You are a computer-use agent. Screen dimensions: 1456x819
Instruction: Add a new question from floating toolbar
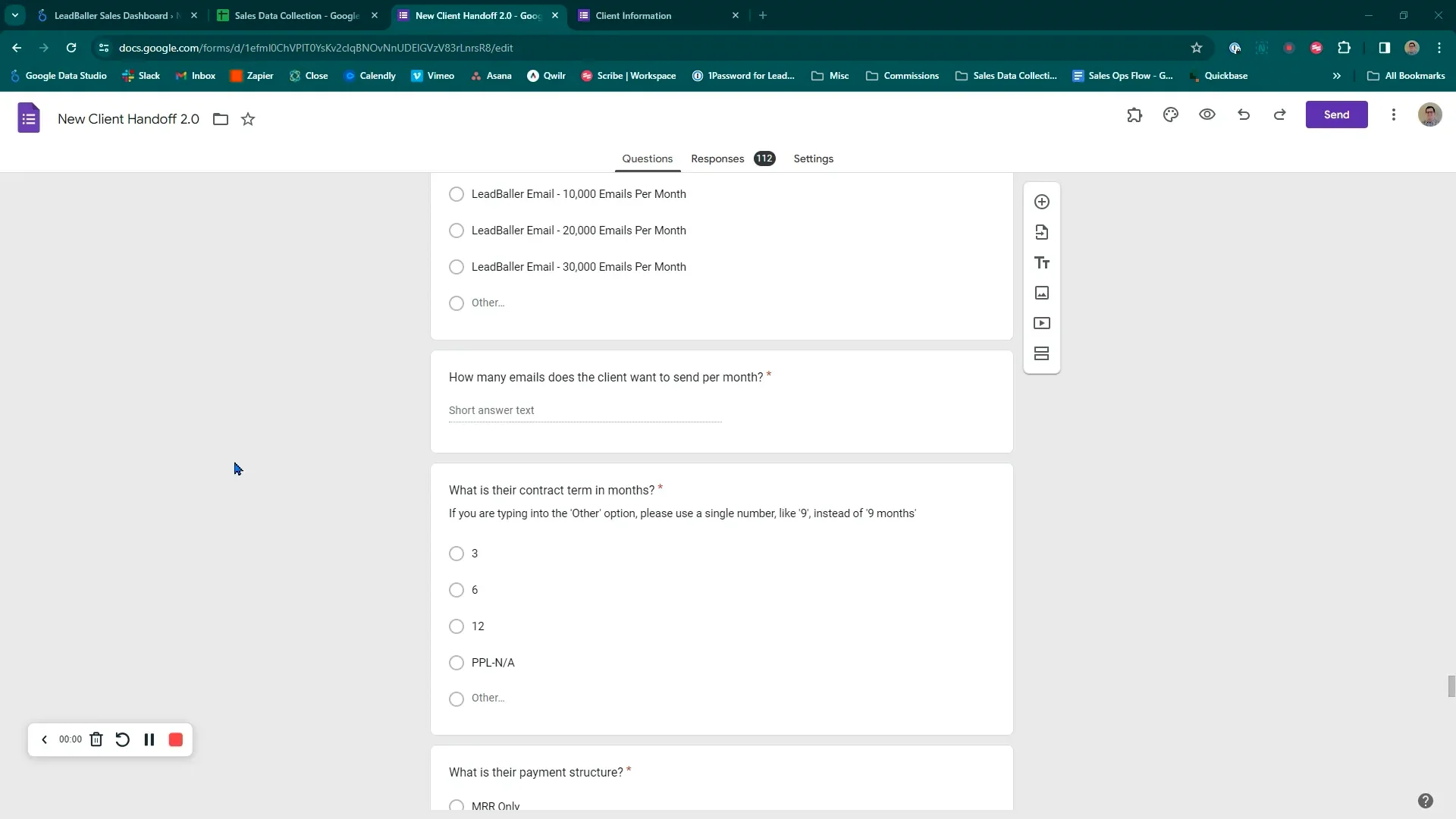[1042, 202]
